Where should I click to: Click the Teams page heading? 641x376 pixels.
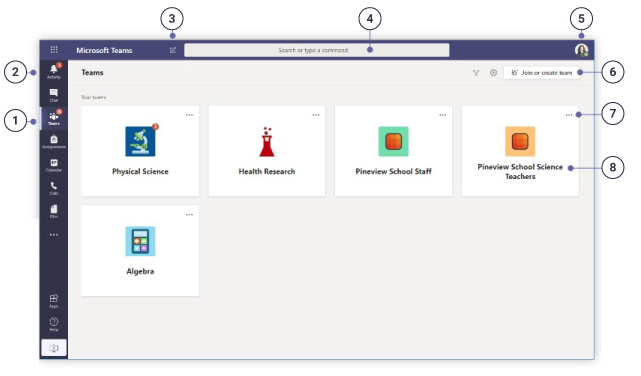pos(92,73)
